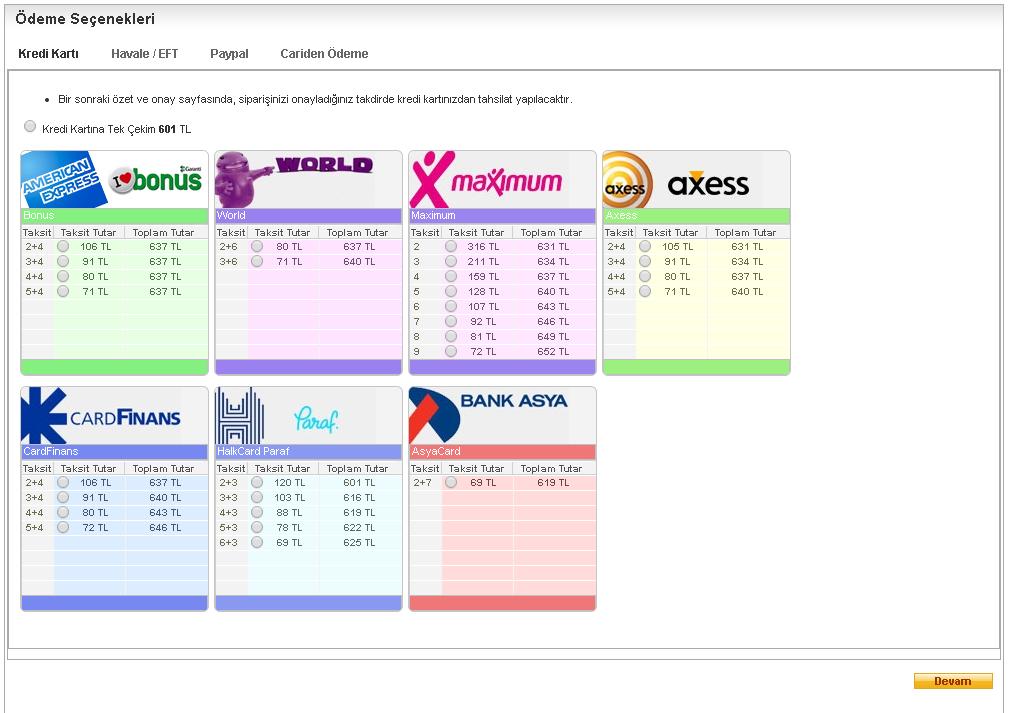Viewport: 1010px width, 713px height.
Task: Click the Ödeme Seçenekleri page heading
Action: tap(85, 19)
